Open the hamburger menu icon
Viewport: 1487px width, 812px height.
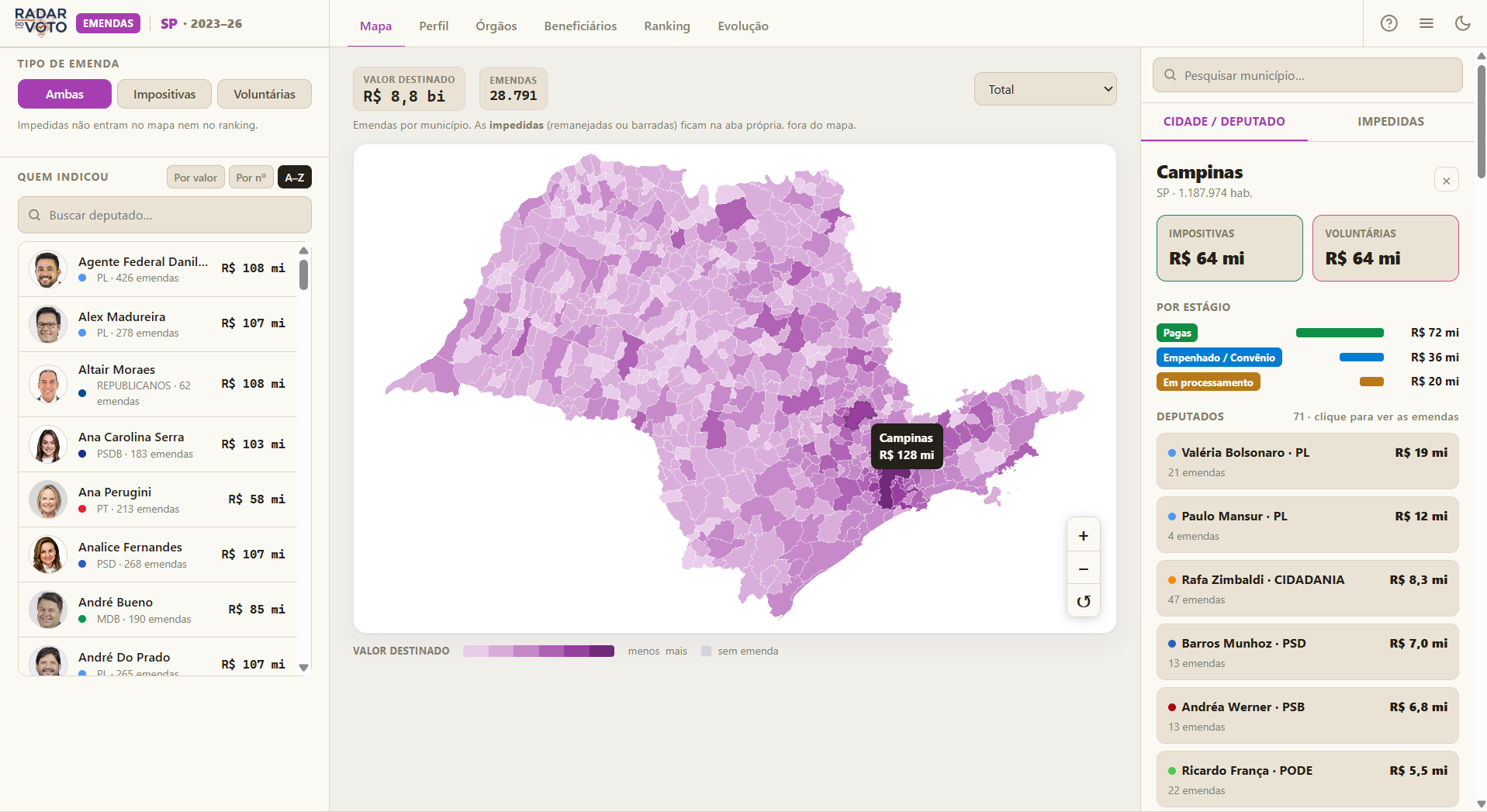(x=1426, y=23)
